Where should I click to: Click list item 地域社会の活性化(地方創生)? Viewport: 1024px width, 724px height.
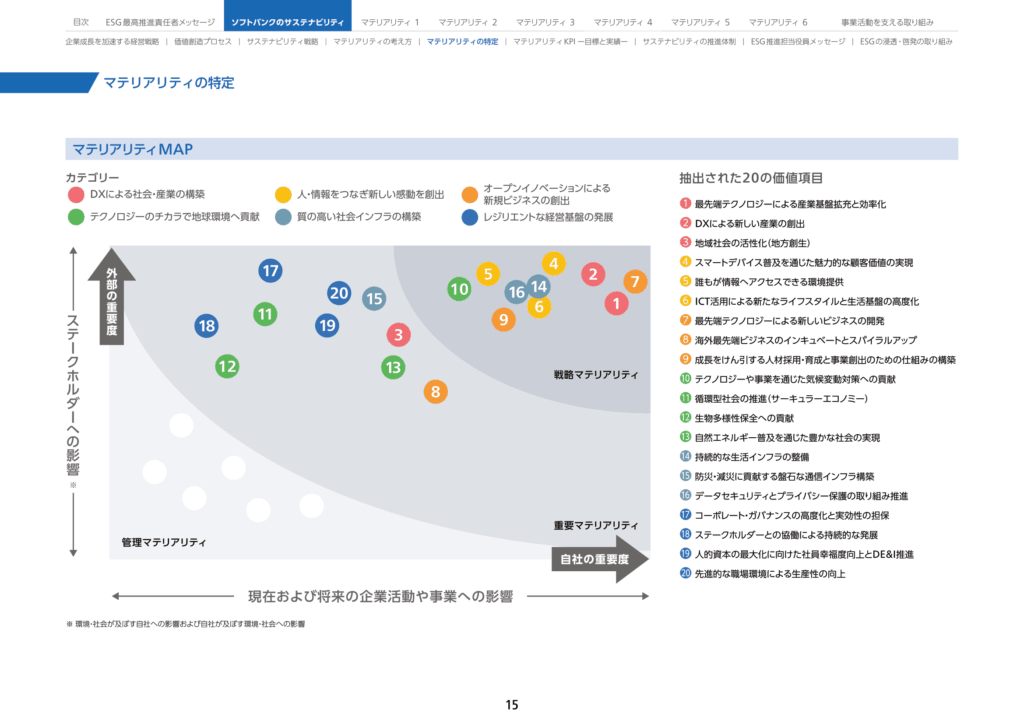745,243
